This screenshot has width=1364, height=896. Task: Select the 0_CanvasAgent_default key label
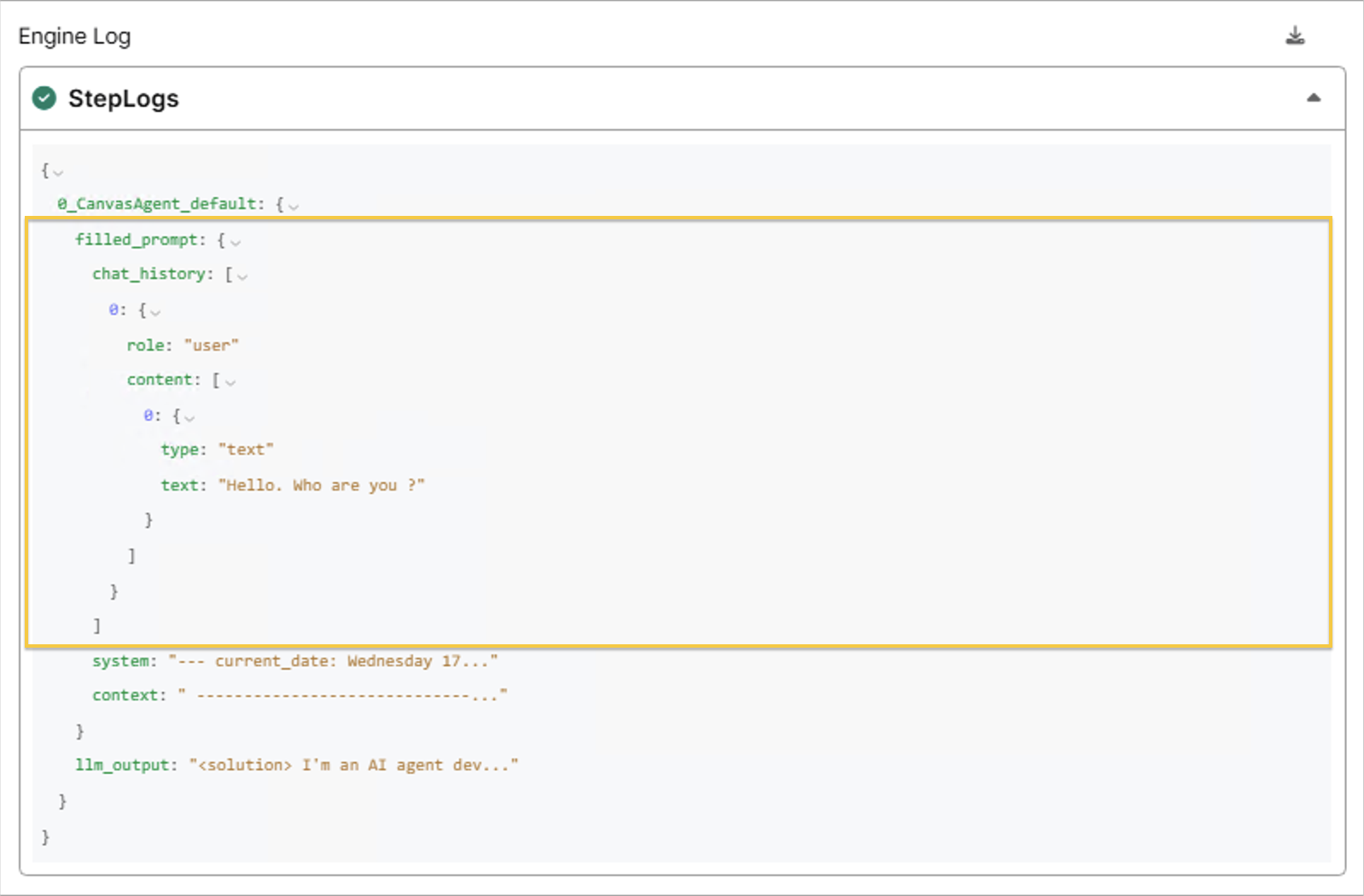point(159,204)
